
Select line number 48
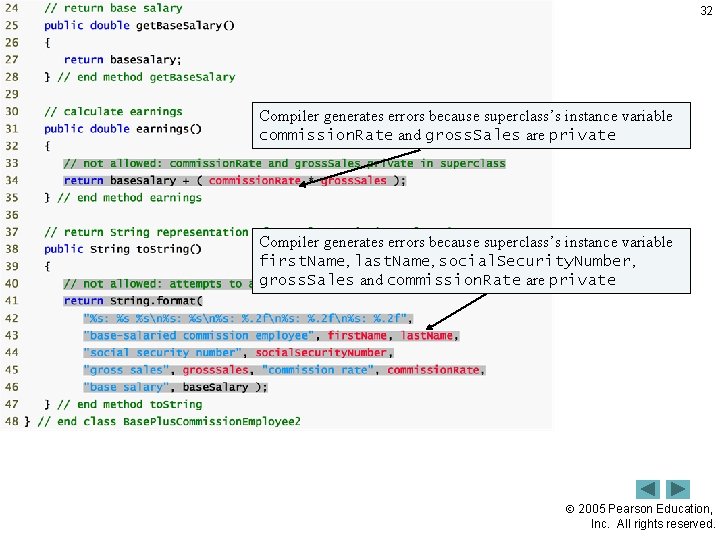tap(11, 422)
